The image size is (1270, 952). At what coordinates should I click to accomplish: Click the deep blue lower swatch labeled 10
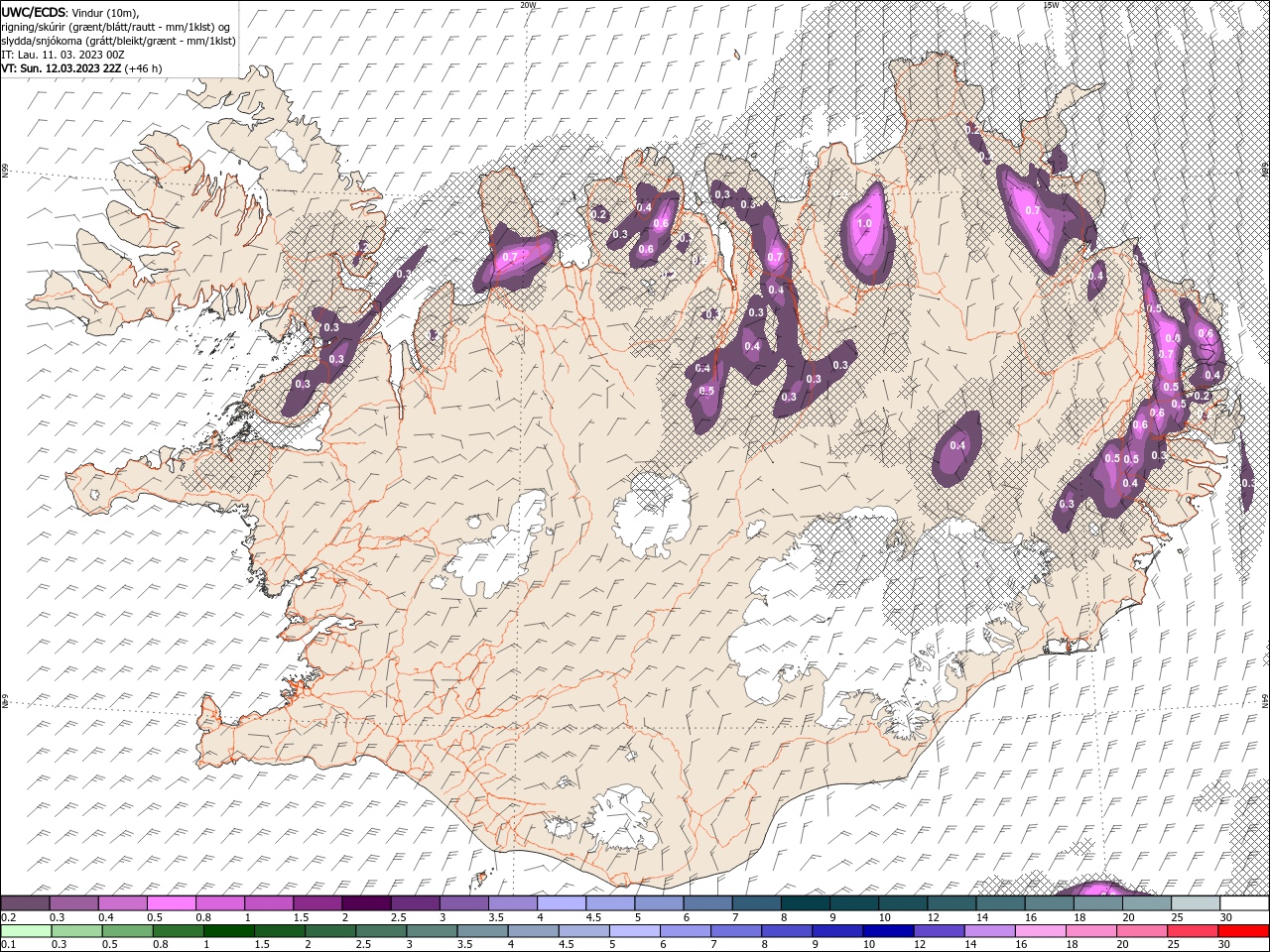887,930
